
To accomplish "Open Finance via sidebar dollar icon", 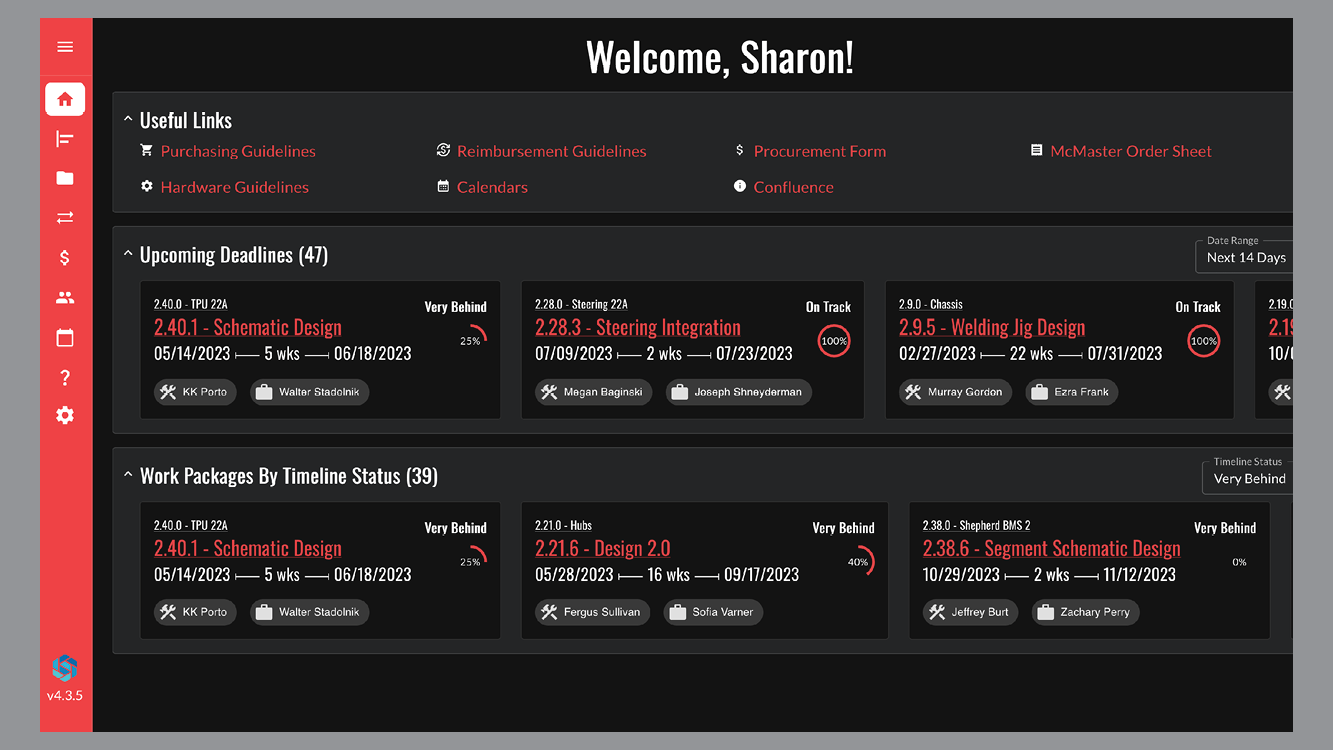I will pos(65,258).
